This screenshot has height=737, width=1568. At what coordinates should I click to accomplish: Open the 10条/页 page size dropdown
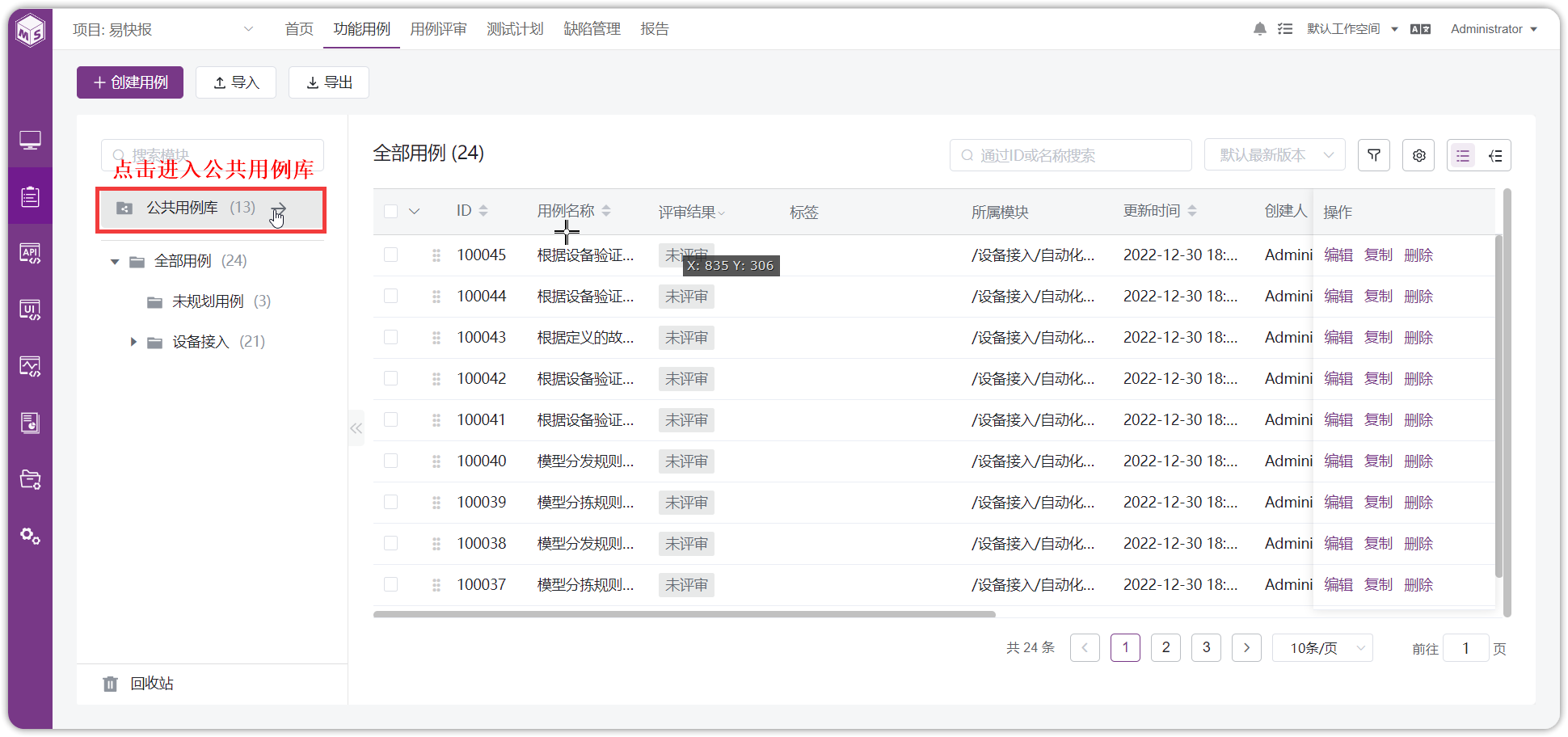pyautogui.click(x=1322, y=648)
